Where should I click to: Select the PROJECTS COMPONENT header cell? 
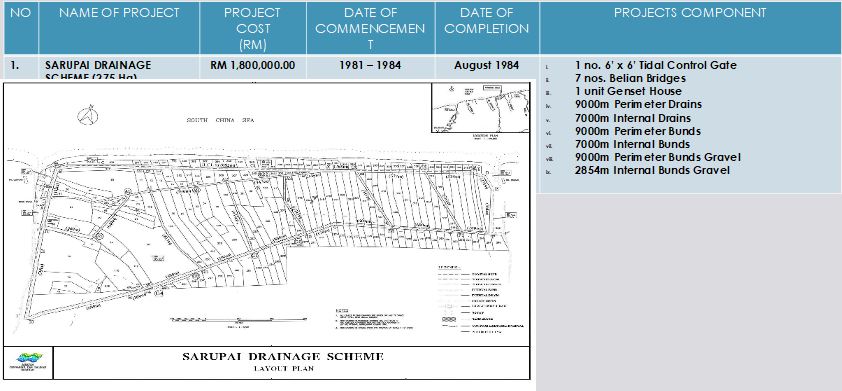pos(690,28)
